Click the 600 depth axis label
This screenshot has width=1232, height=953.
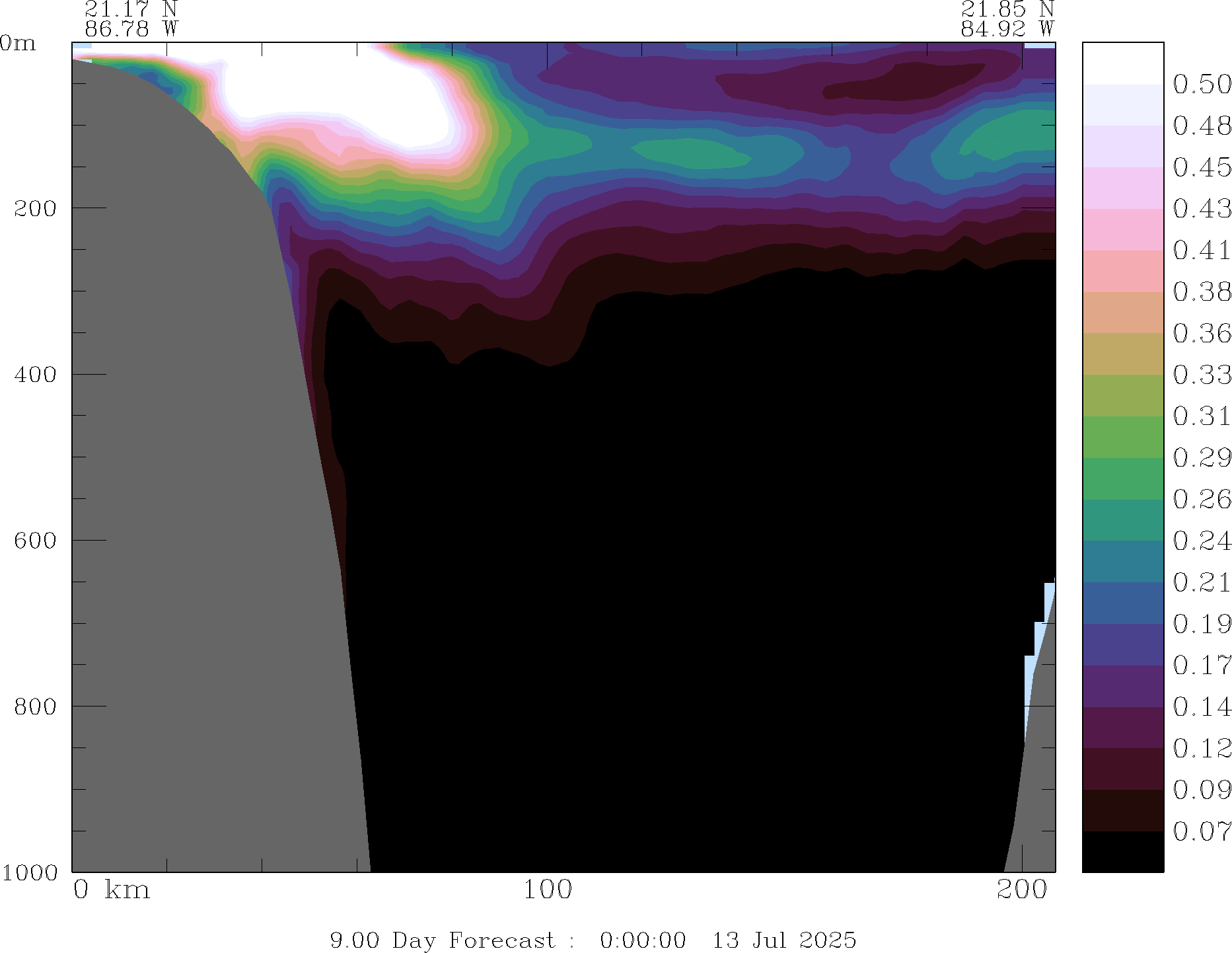point(35,540)
